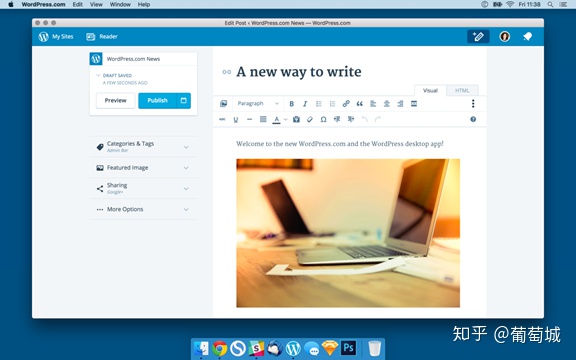The height and width of the screenshot is (360, 576).
Task: Decrease indent of the paragraph
Action: click(337, 119)
